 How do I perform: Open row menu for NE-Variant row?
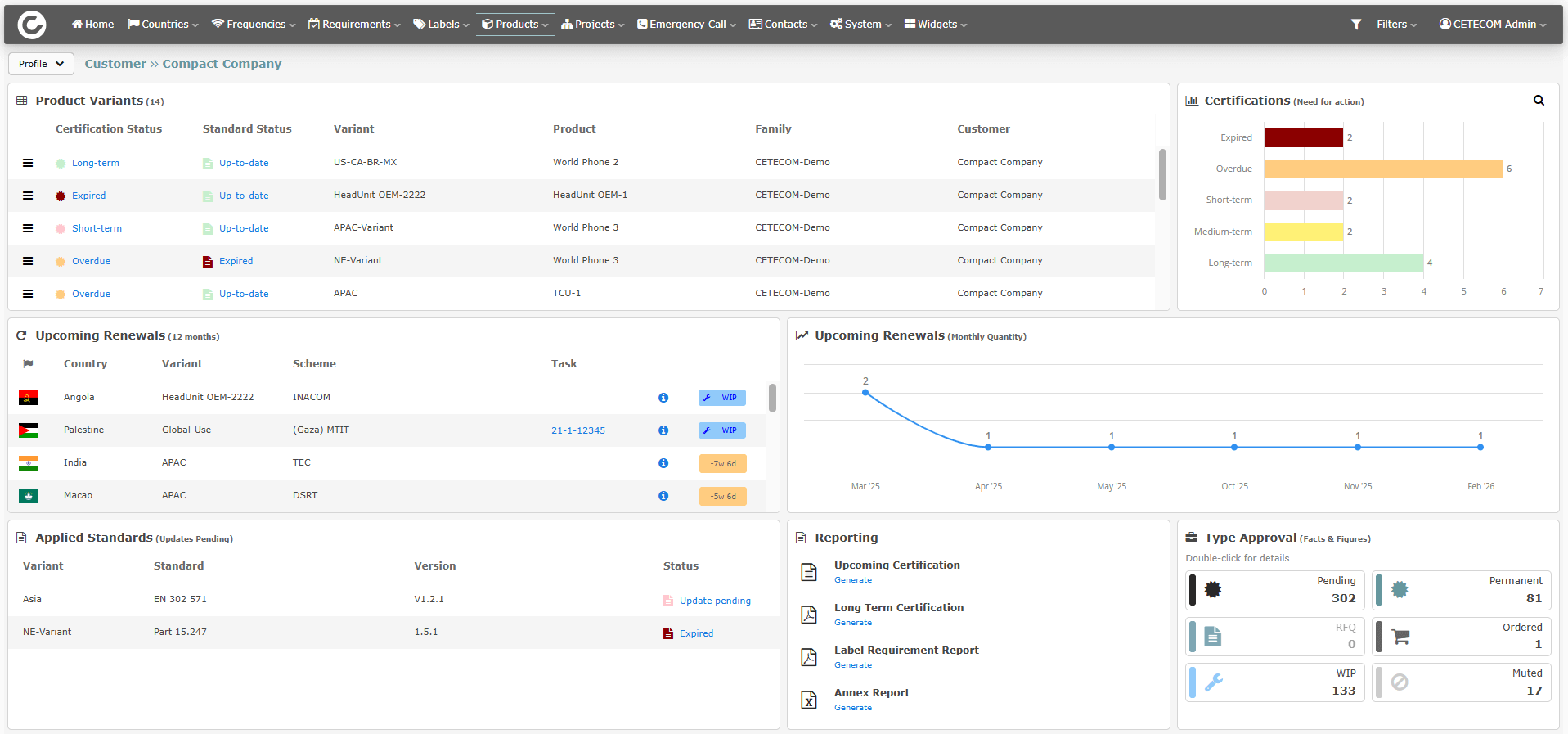point(28,261)
